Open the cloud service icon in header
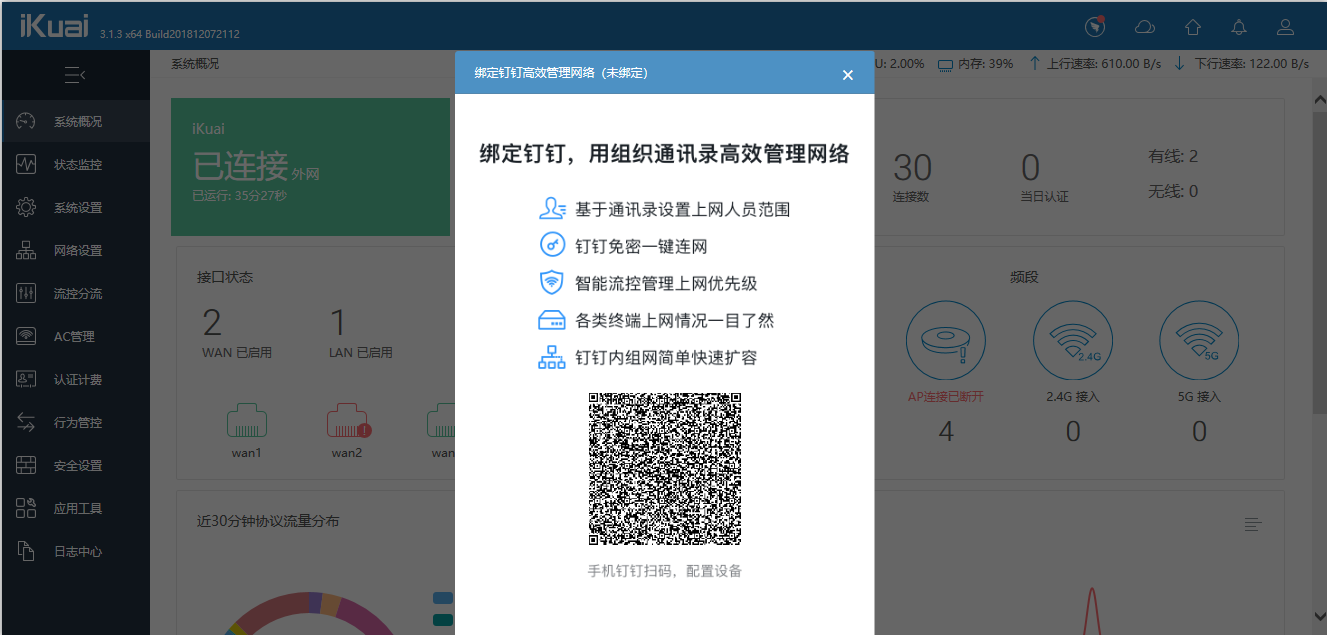The image size is (1327, 635). [x=1144, y=27]
